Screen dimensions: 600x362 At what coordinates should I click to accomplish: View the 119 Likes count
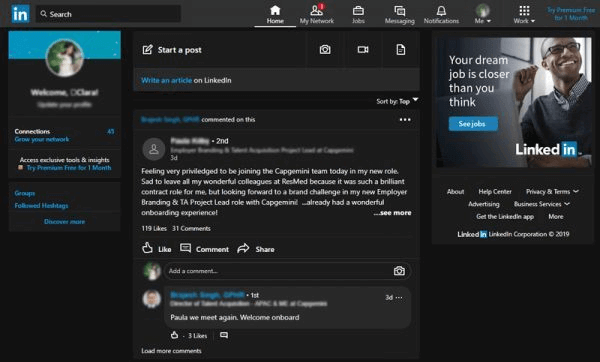click(154, 228)
